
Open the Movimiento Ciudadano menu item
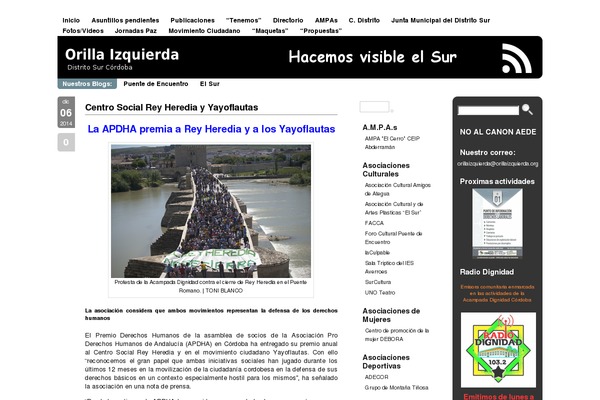204,31
